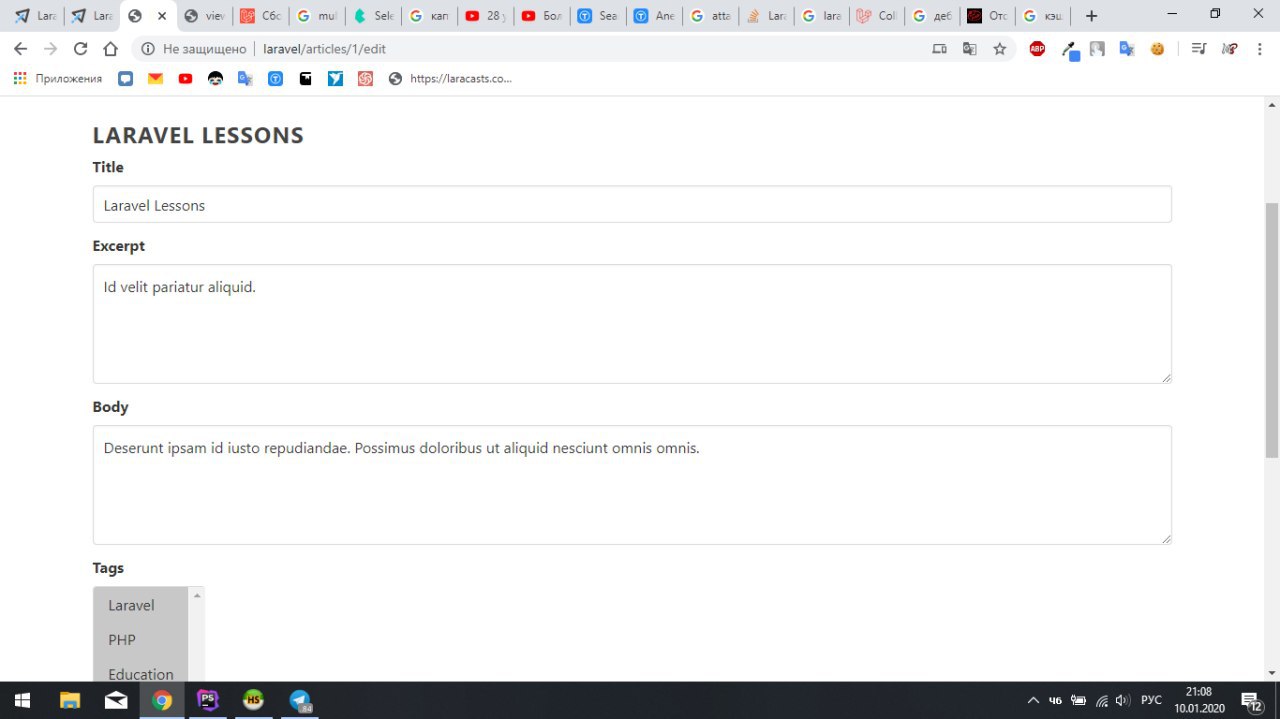Bookmark this page with the star icon
The width and height of the screenshot is (1280, 719).
(x=999, y=49)
